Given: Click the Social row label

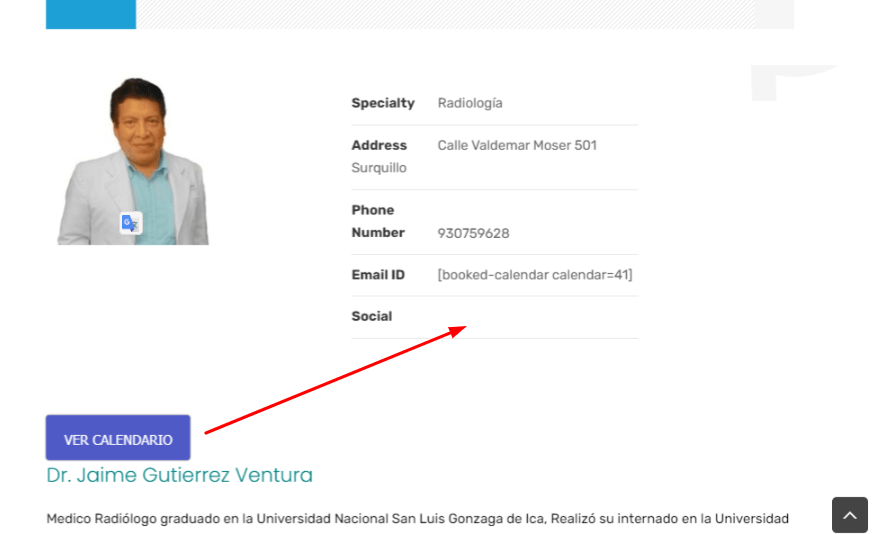Looking at the screenshot, I should (372, 316).
